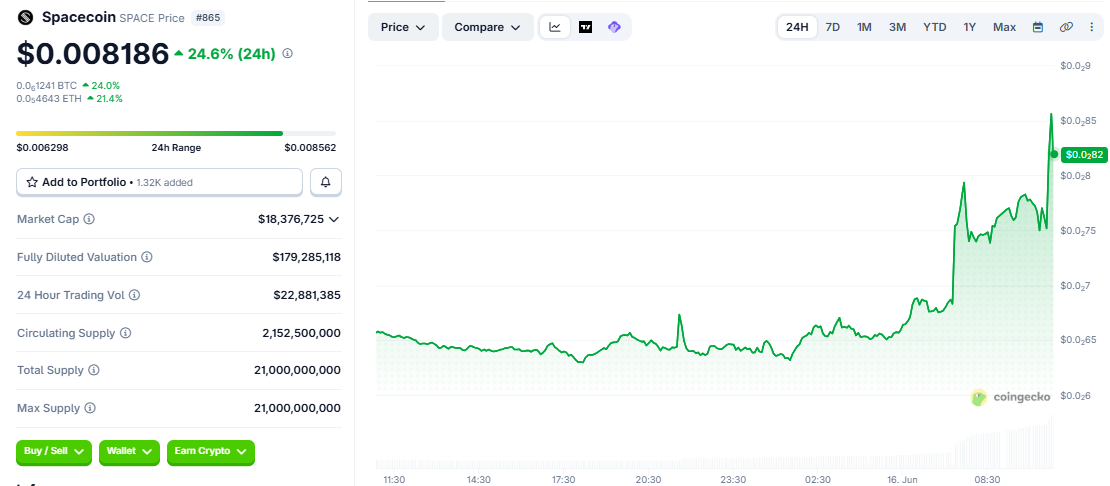Show Circulating Supply info icon
Screen dimensions: 1110x486
coord(126,332)
